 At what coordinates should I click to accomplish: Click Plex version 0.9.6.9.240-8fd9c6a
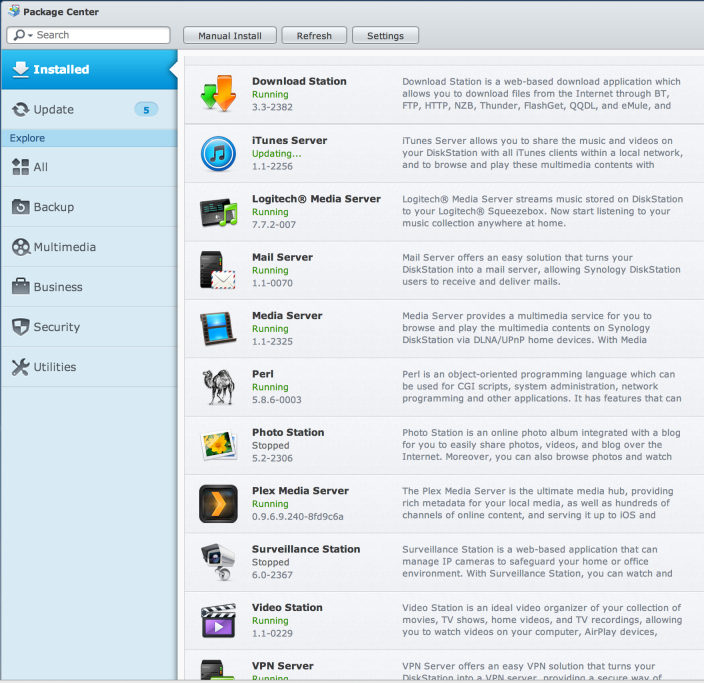[297, 516]
